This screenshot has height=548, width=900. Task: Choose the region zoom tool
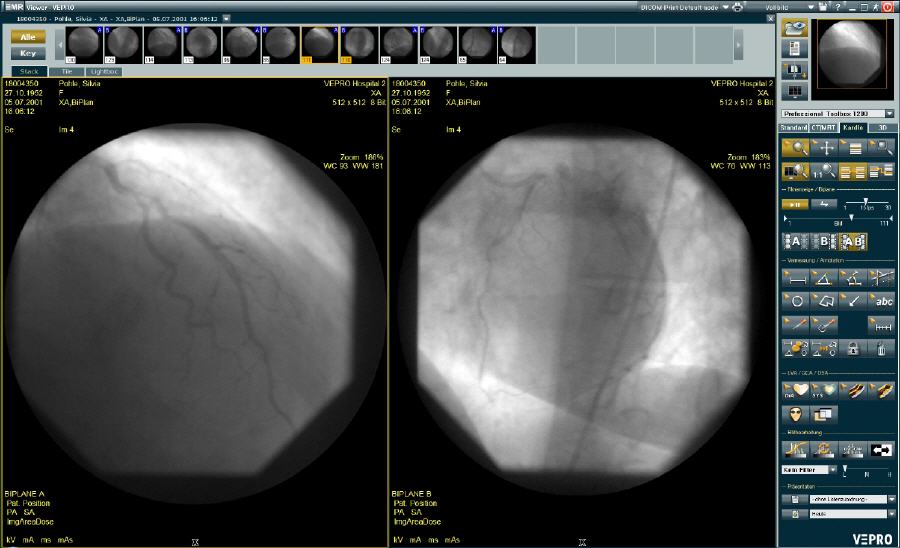882,148
